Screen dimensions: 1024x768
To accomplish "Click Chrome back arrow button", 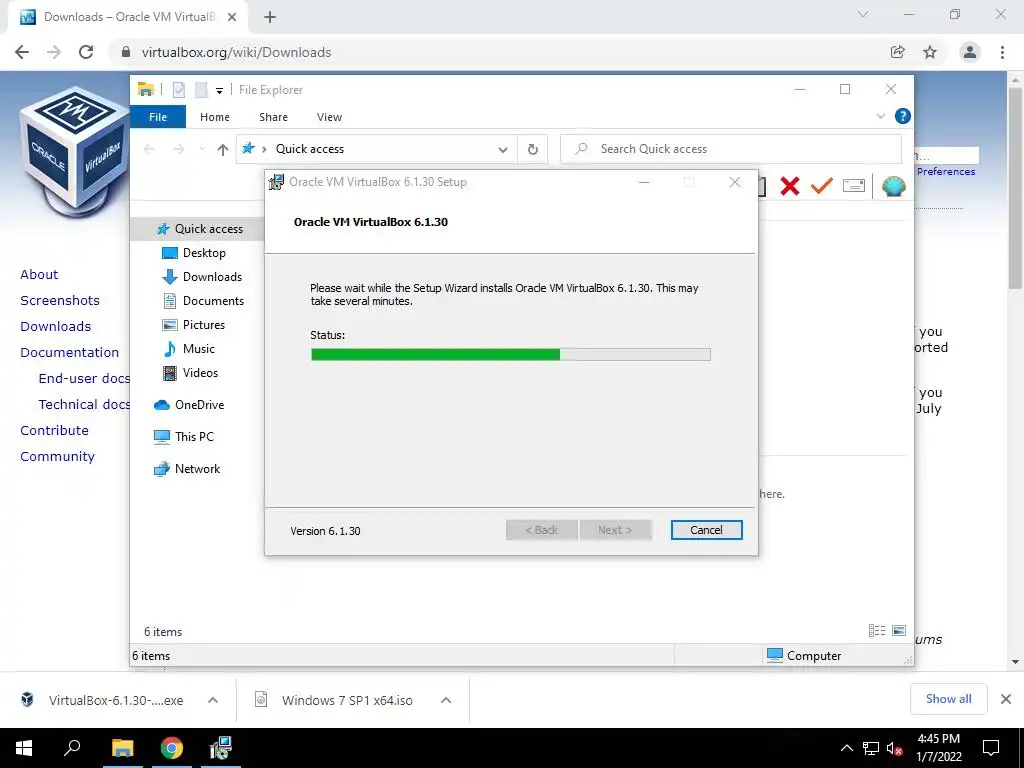I will (22, 52).
